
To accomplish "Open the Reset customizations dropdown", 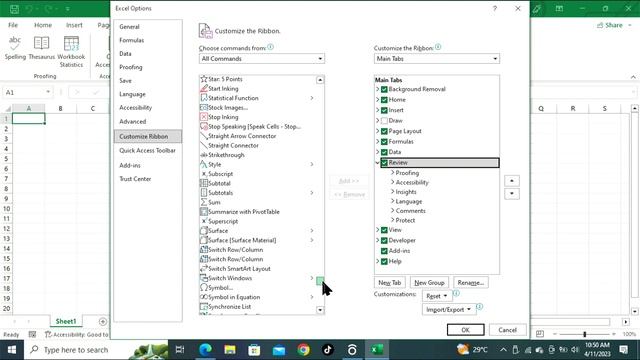I will click(437, 296).
